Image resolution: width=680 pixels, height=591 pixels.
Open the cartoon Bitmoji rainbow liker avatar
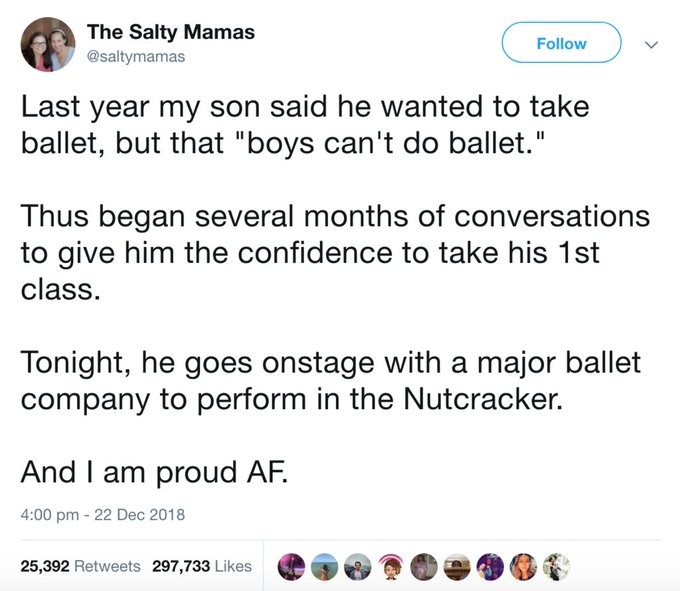coord(391,567)
